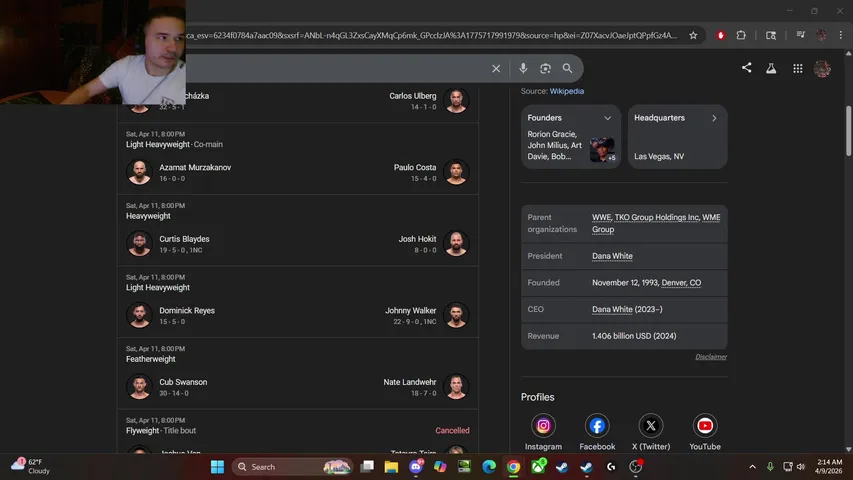Open the CEO Dana White link
Viewport: 853px width, 480px height.
click(612, 309)
